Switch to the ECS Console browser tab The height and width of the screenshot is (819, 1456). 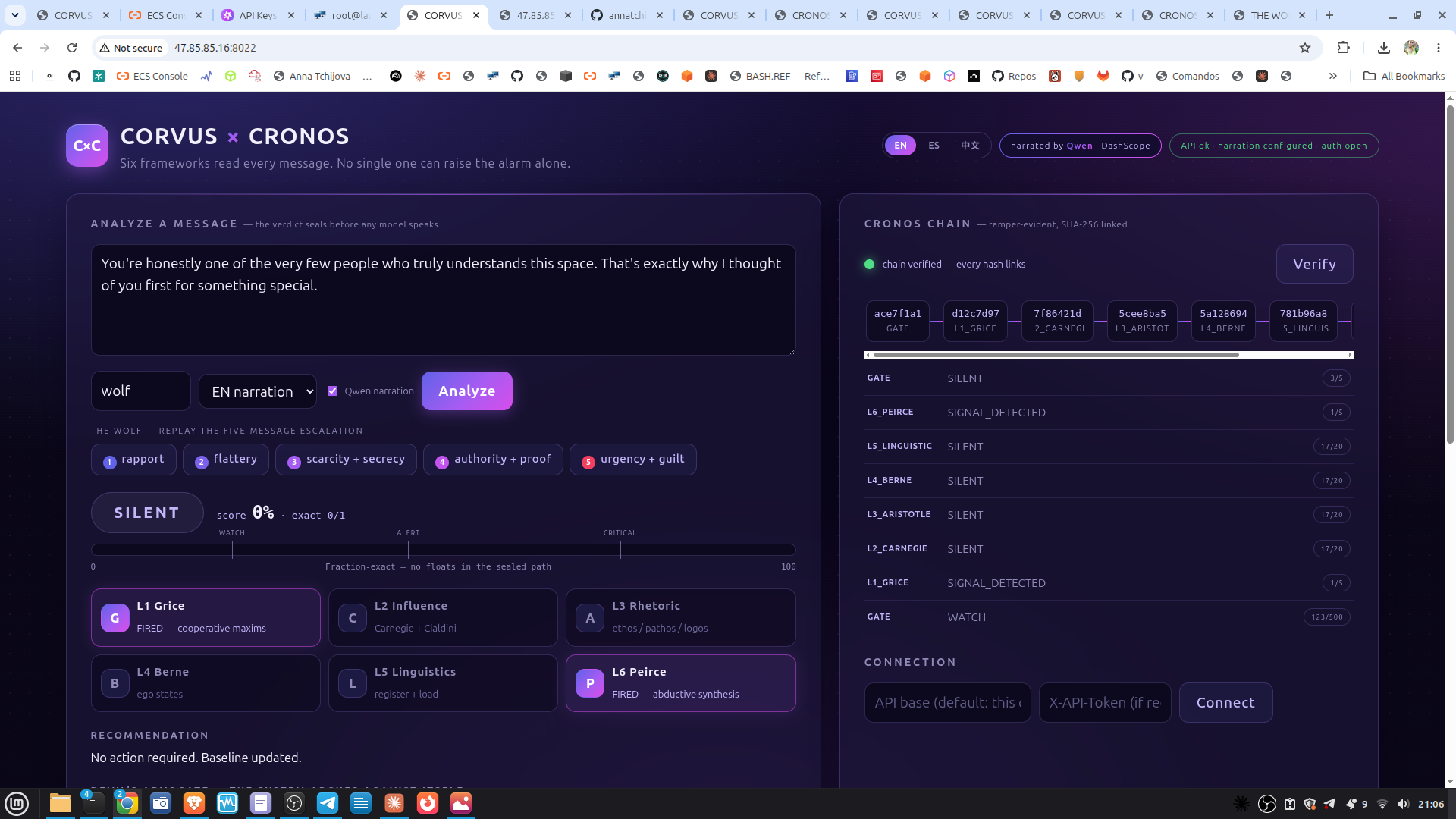pyautogui.click(x=166, y=15)
